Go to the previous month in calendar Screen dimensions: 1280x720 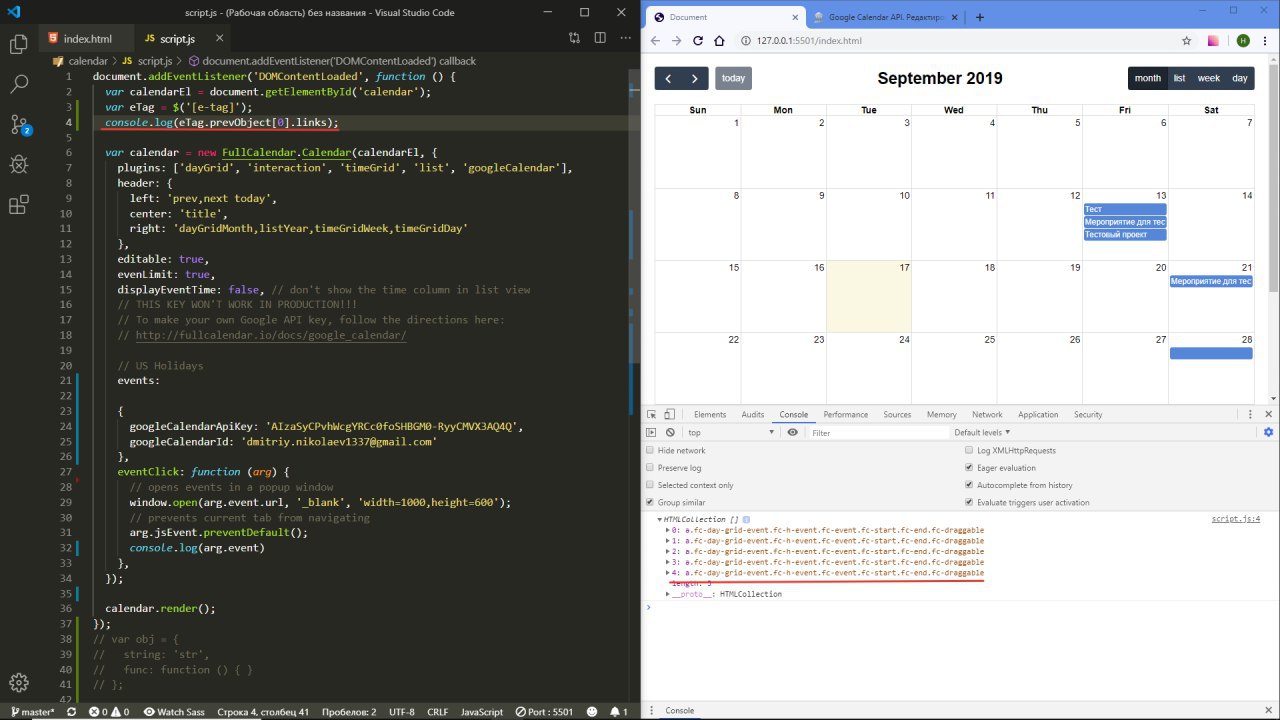tap(668, 78)
